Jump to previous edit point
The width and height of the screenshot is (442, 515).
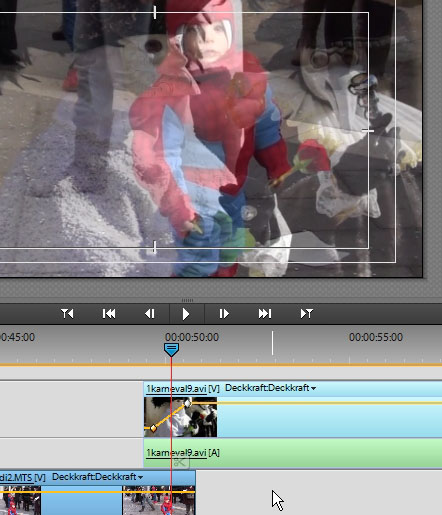pyautogui.click(x=109, y=314)
